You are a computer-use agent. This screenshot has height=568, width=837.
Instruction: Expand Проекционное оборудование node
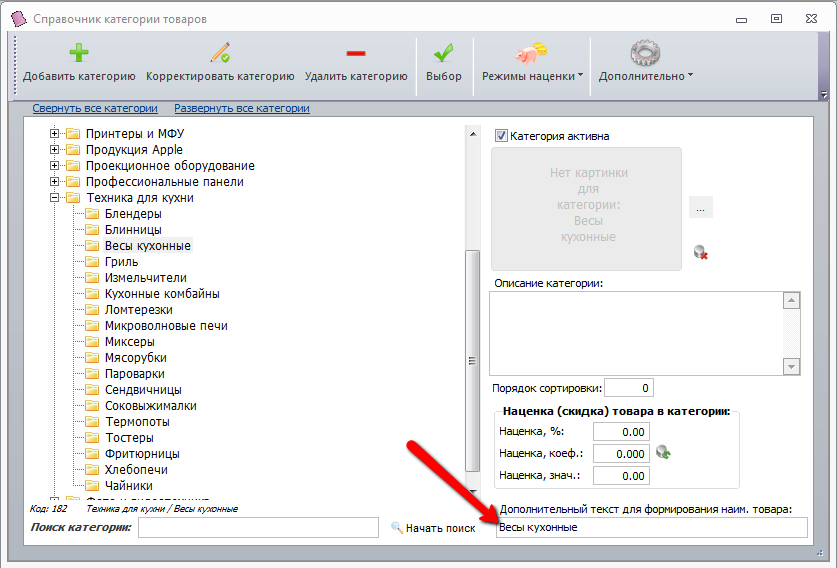point(54,165)
